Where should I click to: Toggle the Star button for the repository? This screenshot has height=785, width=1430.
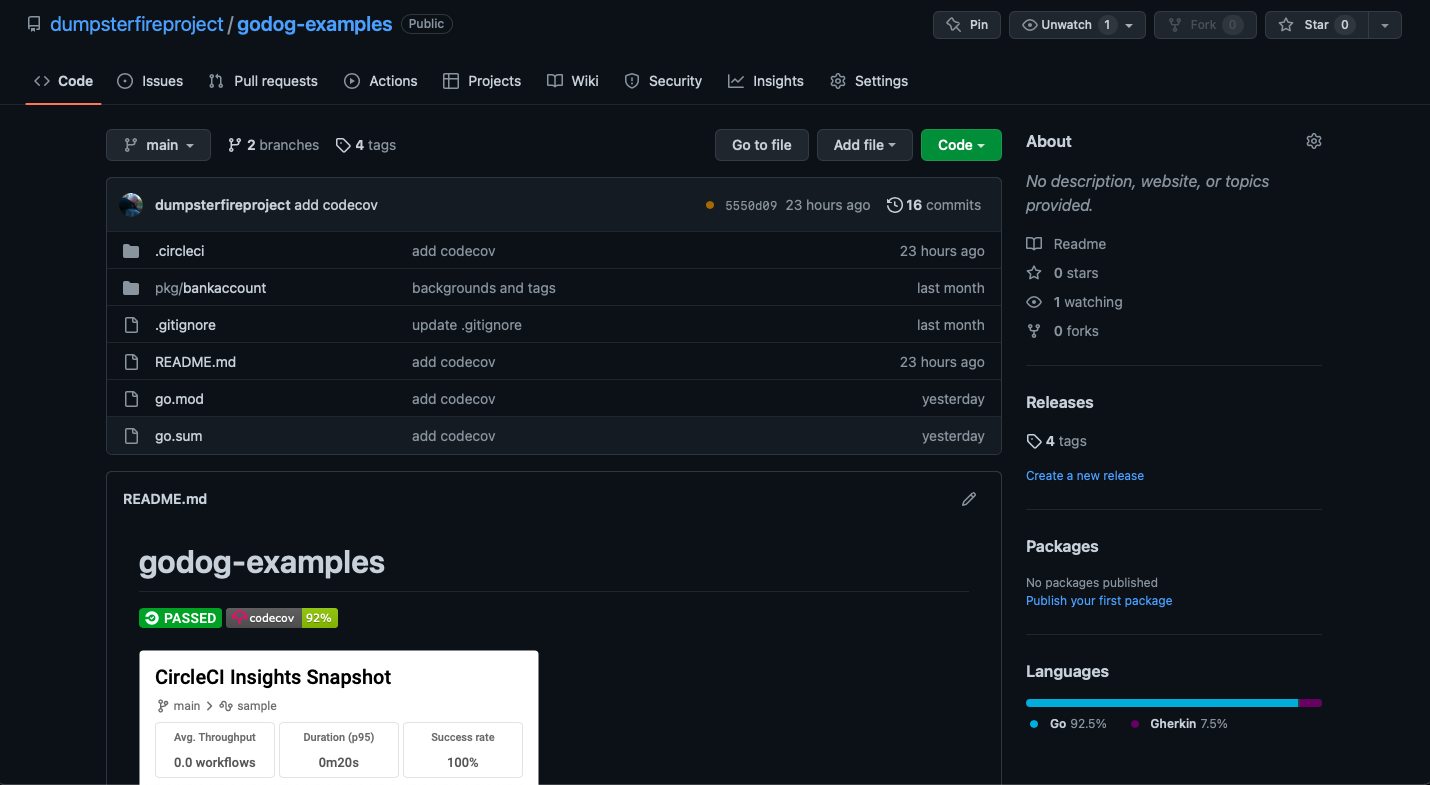pyautogui.click(x=1316, y=25)
